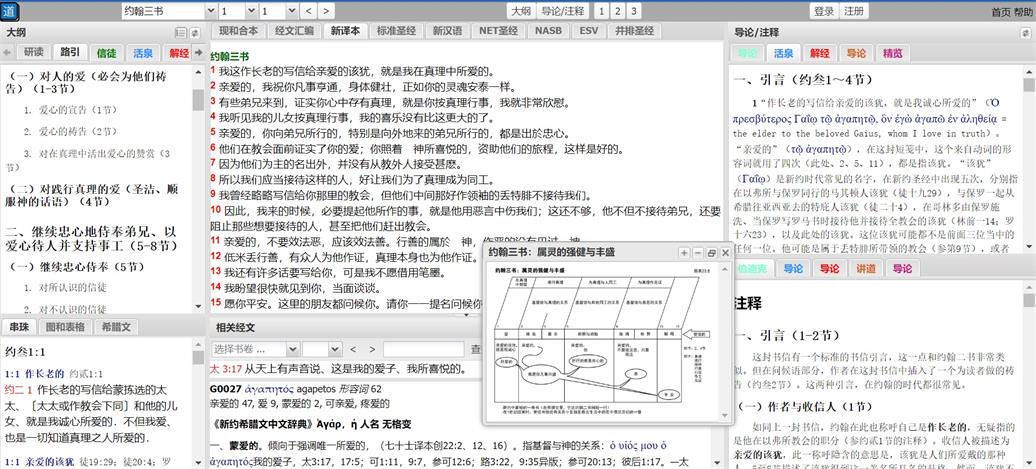Click the 导论/注释 upper panel vertical scrollbar

(1029, 159)
